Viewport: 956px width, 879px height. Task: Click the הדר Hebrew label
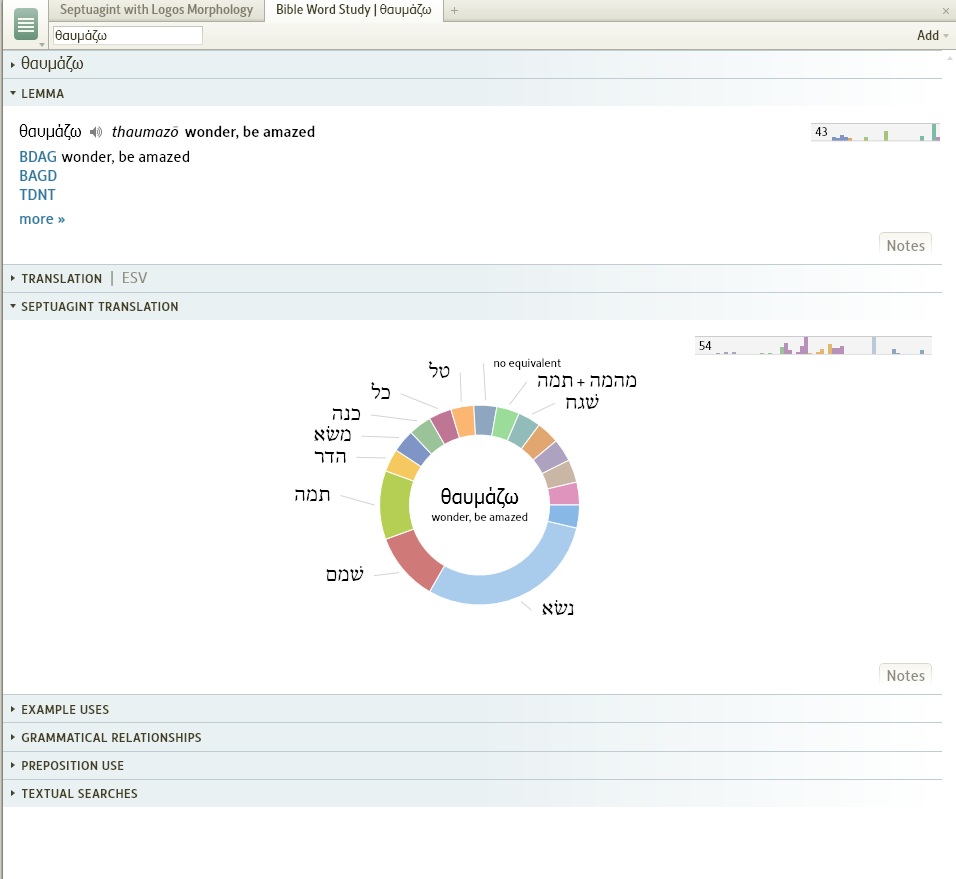tap(330, 457)
